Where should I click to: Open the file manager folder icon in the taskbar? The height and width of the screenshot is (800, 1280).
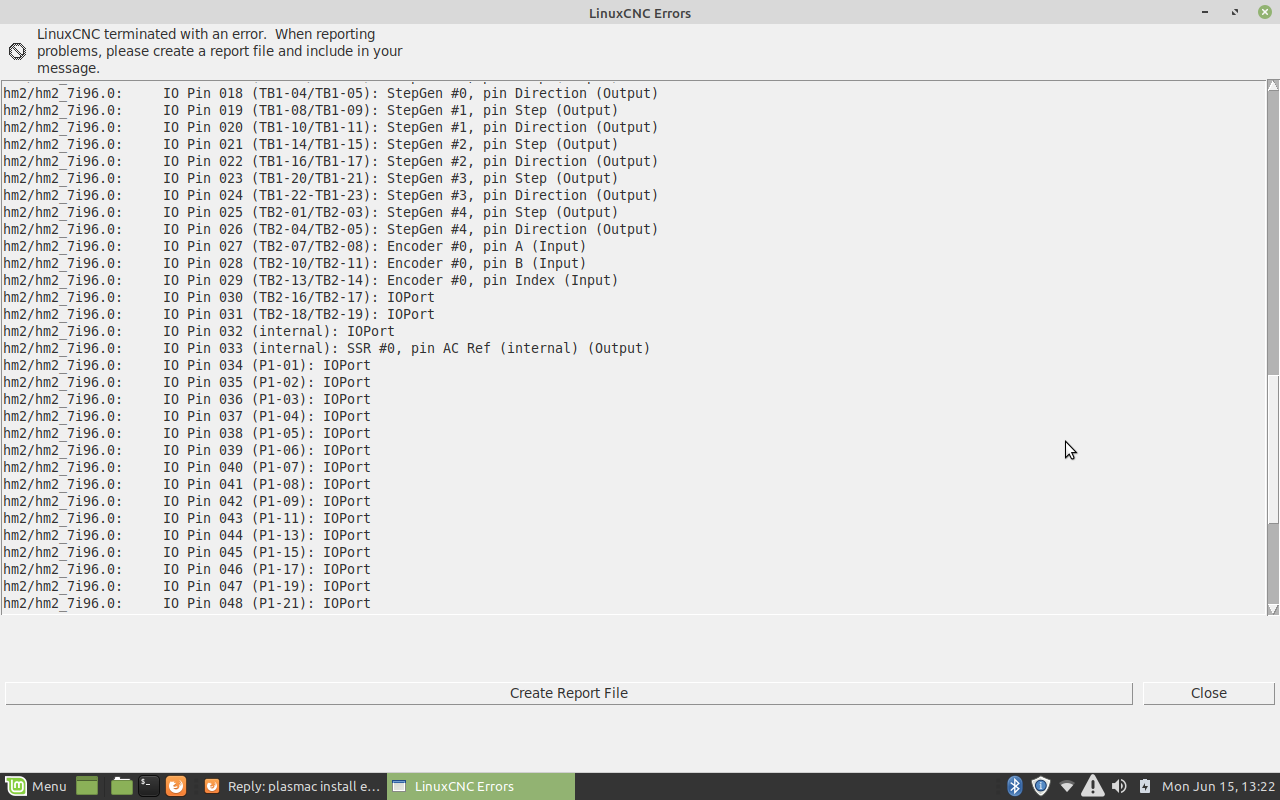122,786
